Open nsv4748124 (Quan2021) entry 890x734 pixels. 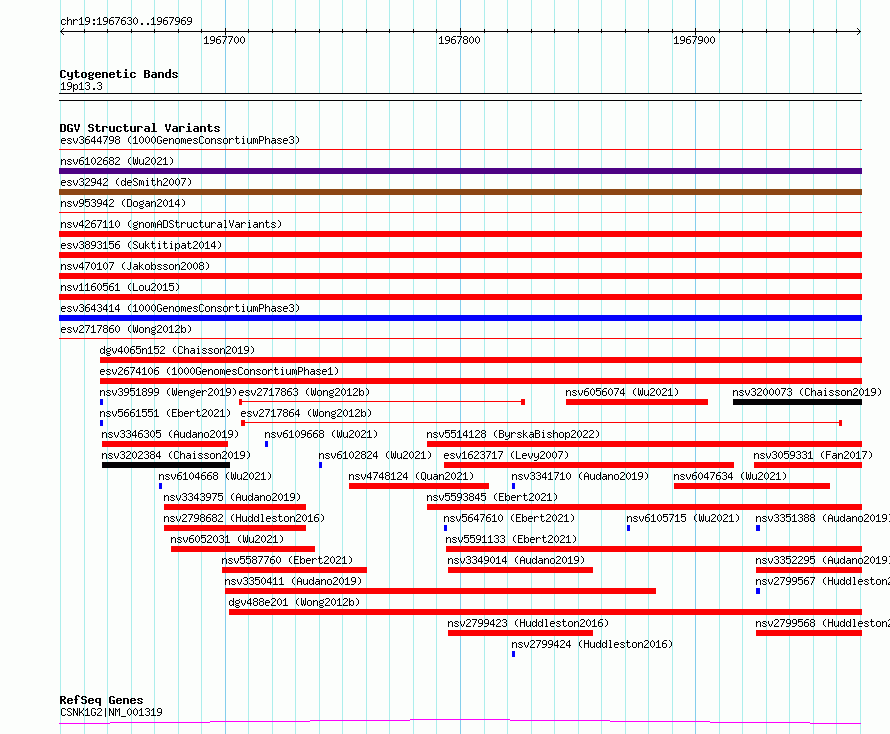(411, 476)
